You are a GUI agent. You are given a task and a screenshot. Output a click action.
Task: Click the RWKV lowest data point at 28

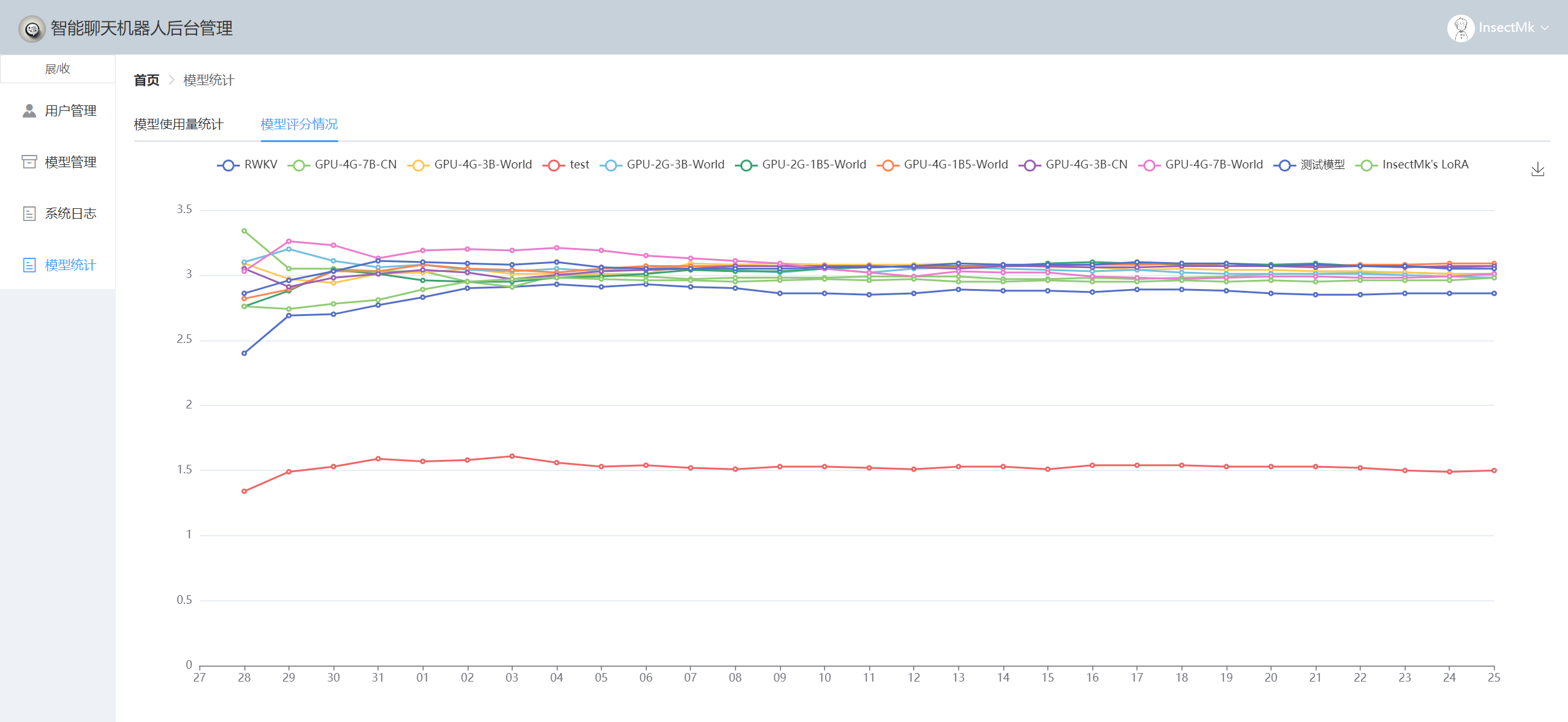point(244,353)
